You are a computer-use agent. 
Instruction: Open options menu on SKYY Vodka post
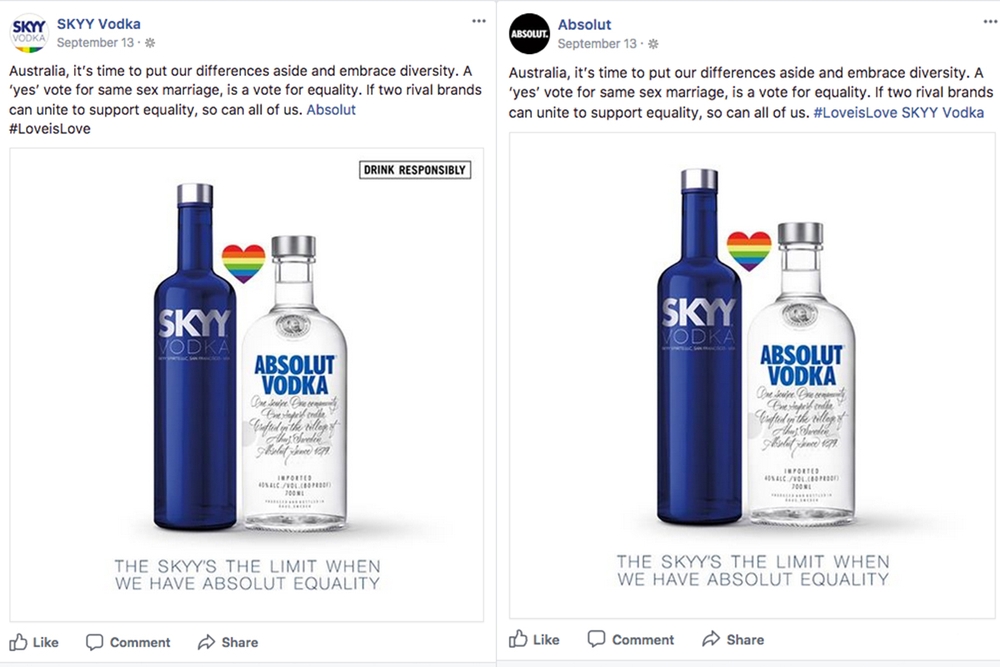(x=479, y=20)
